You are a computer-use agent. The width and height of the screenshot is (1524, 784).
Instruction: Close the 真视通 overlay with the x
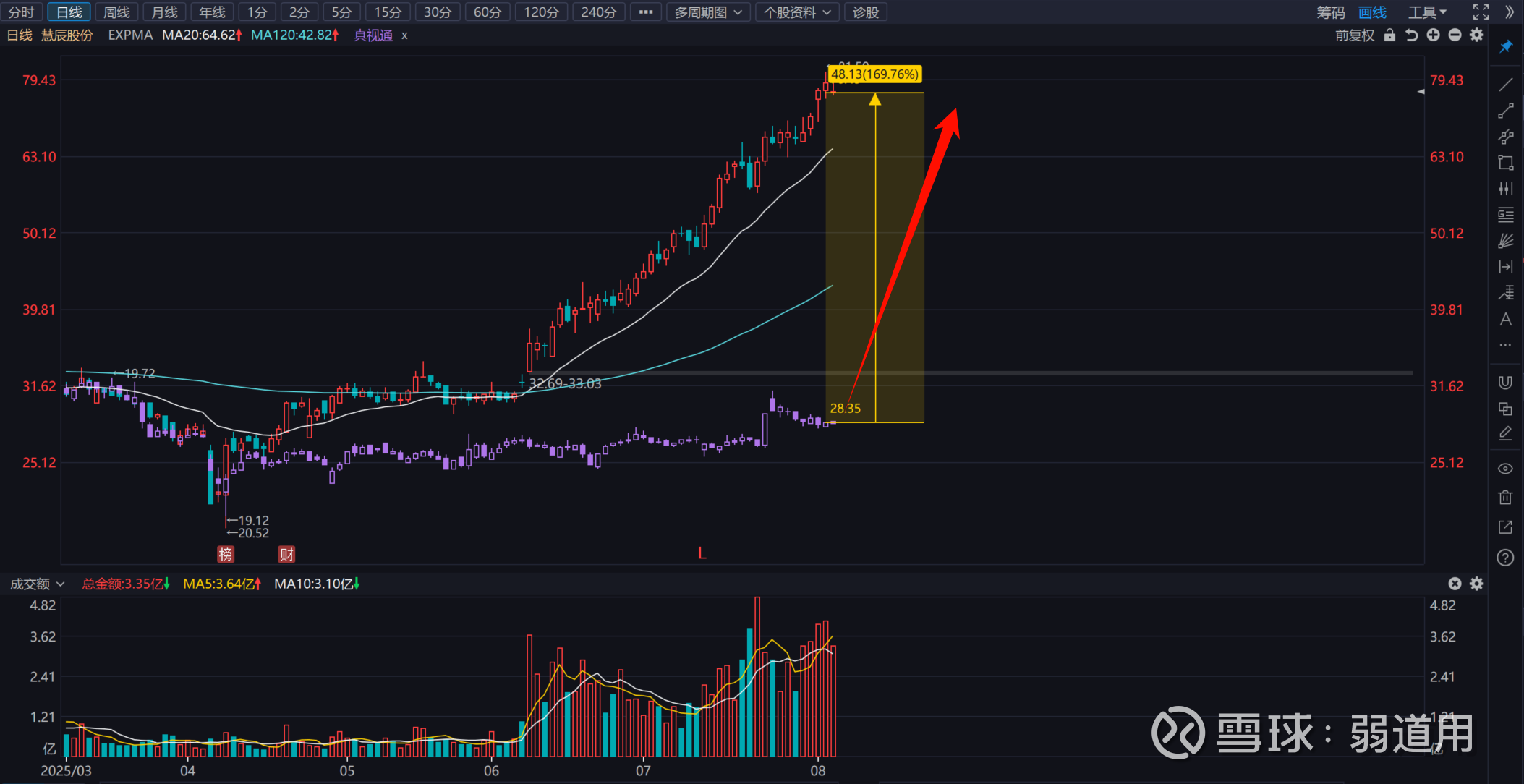click(404, 35)
